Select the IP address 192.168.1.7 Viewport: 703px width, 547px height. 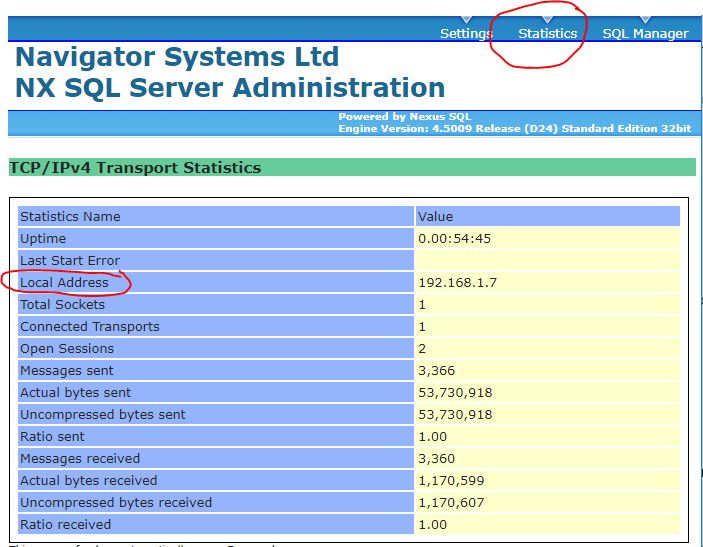click(x=458, y=282)
